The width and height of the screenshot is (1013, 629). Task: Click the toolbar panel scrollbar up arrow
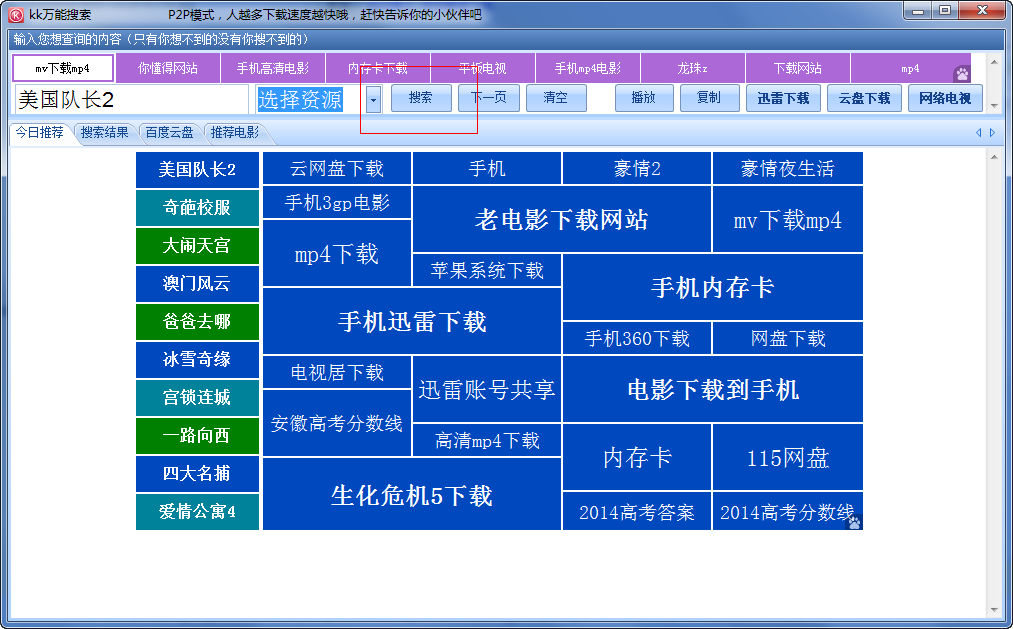tap(995, 63)
